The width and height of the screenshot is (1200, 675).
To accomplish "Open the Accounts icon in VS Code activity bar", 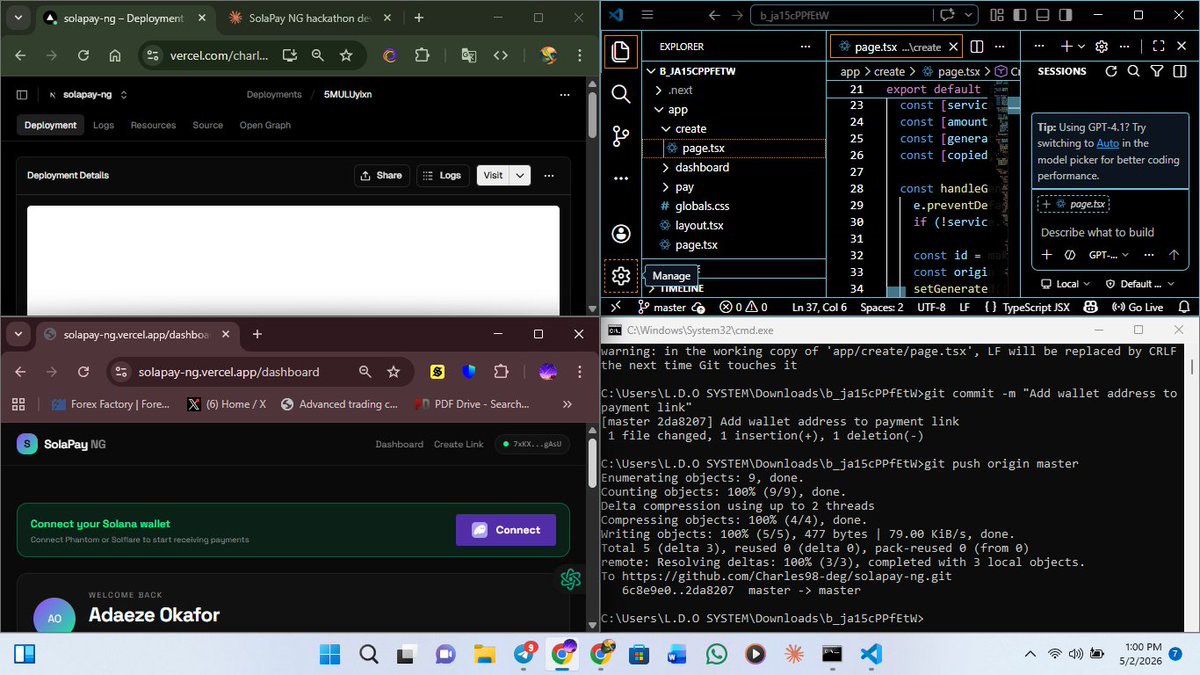I will click(x=621, y=233).
